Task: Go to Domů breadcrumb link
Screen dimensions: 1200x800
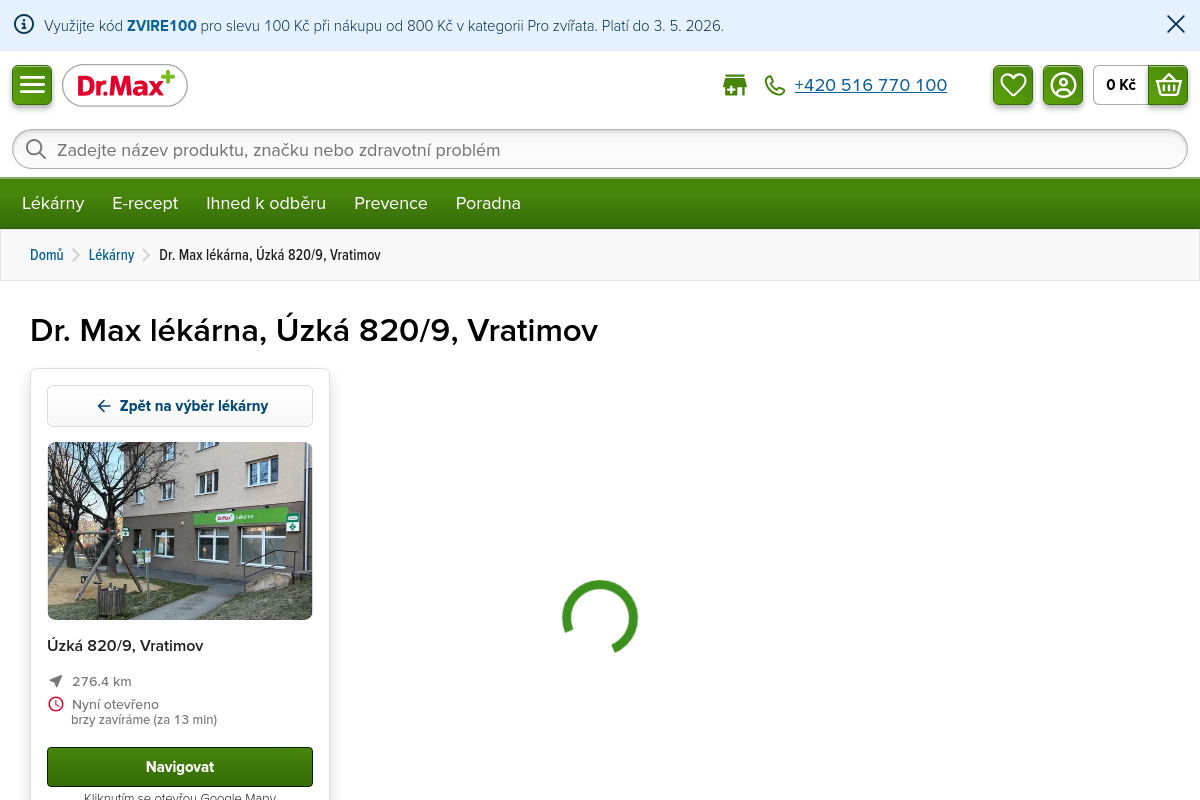Action: pos(47,255)
